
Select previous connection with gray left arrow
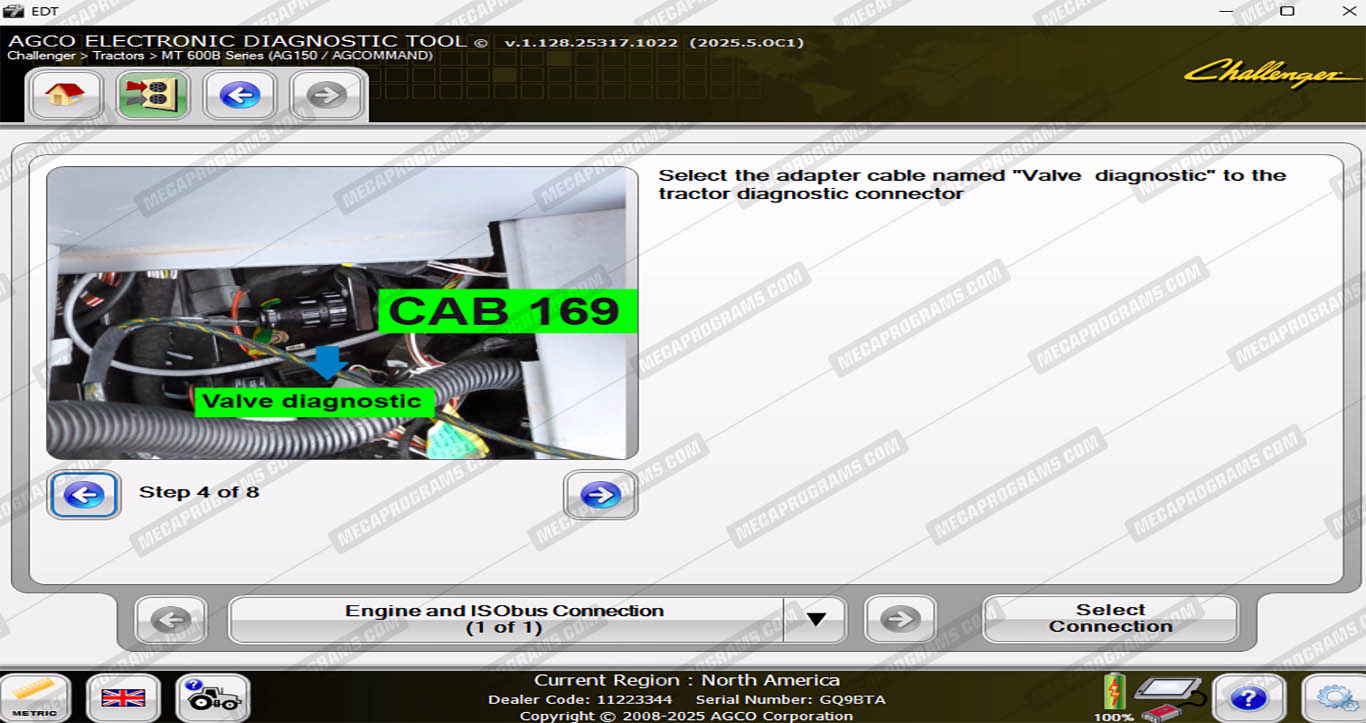pos(171,619)
